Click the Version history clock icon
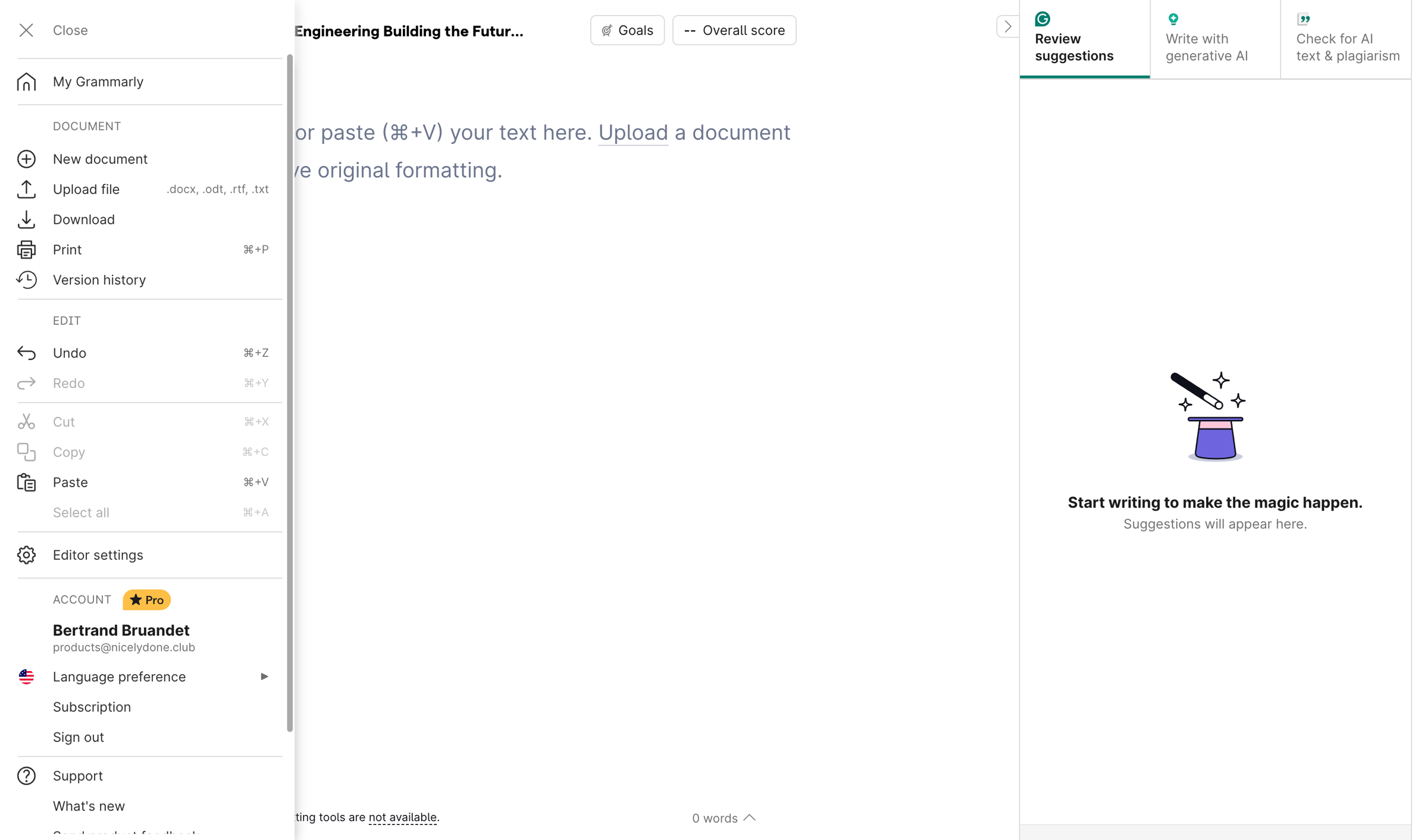1428x840 pixels. coord(26,280)
